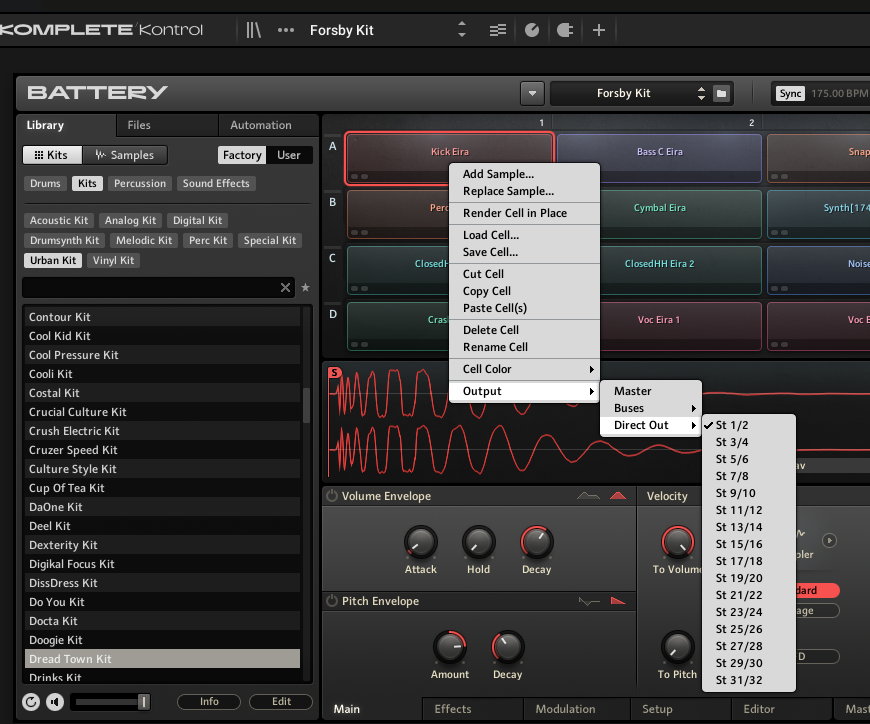The image size is (870, 724).
Task: Clear the search field with the X icon
Action: click(285, 288)
